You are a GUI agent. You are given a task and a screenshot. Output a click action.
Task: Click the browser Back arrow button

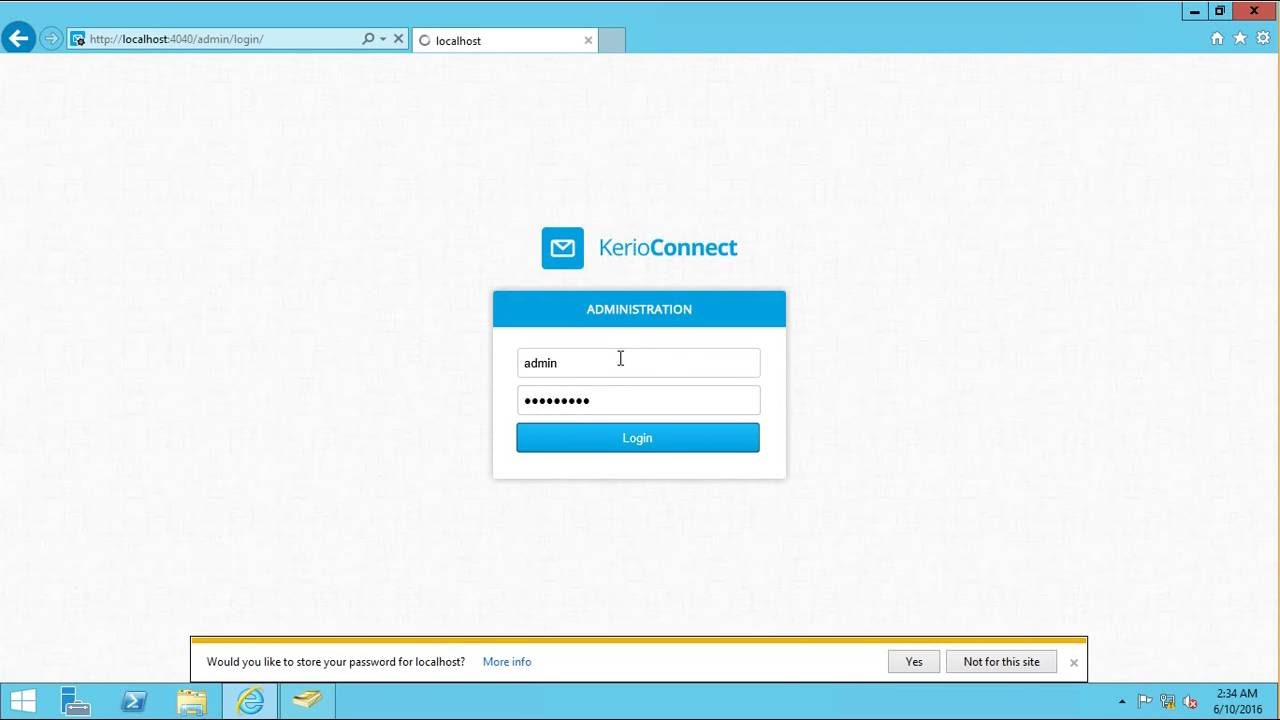[18, 39]
